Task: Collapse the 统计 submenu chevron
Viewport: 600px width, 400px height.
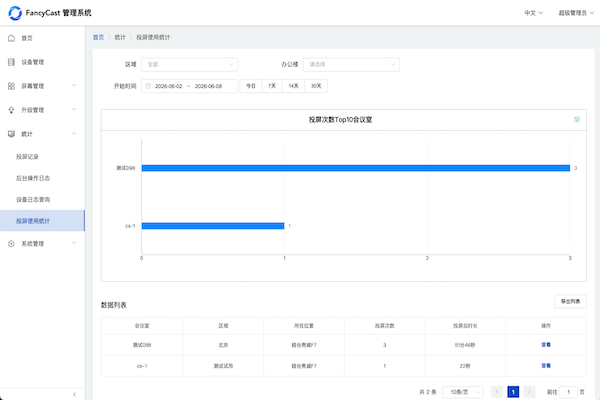Action: tap(74, 134)
